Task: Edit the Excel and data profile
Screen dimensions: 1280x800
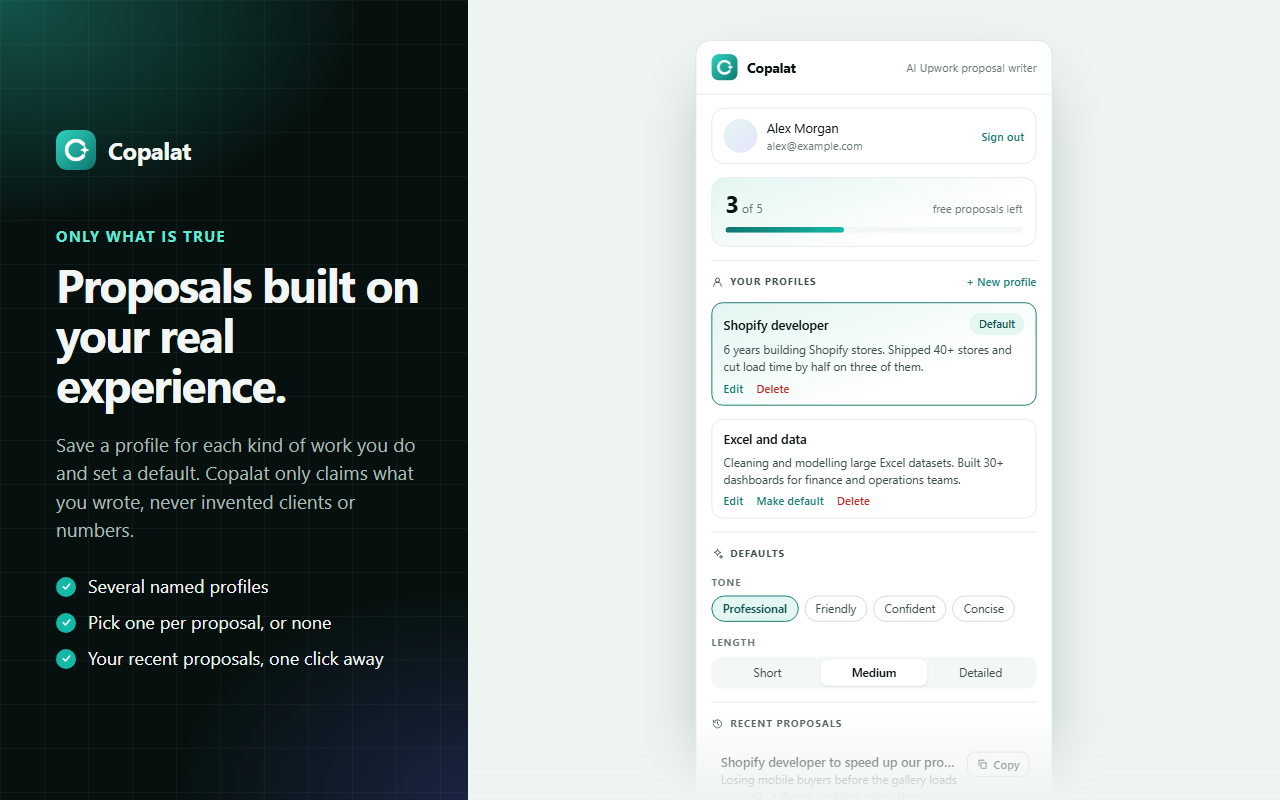Action: coord(733,501)
